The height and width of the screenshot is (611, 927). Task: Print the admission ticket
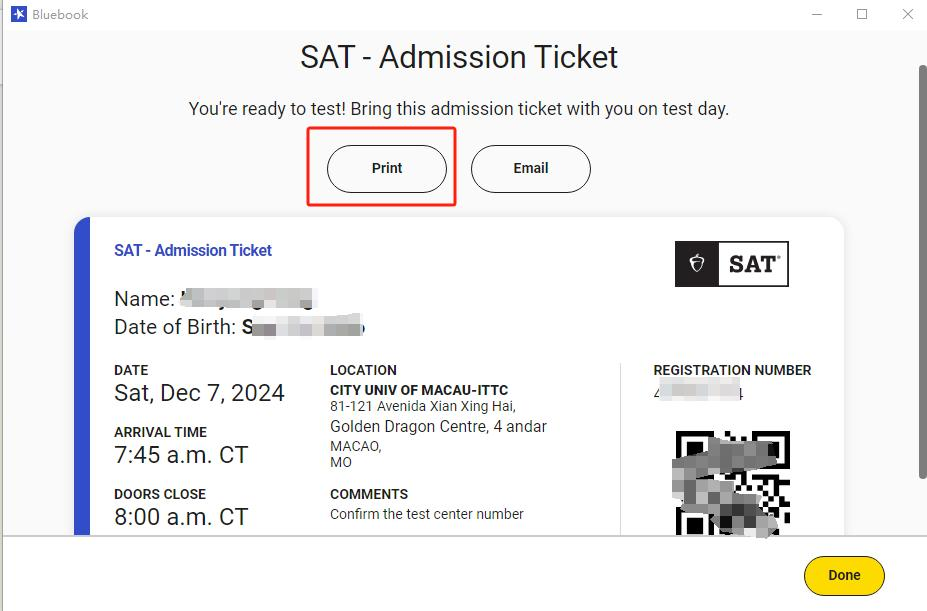click(x=387, y=168)
